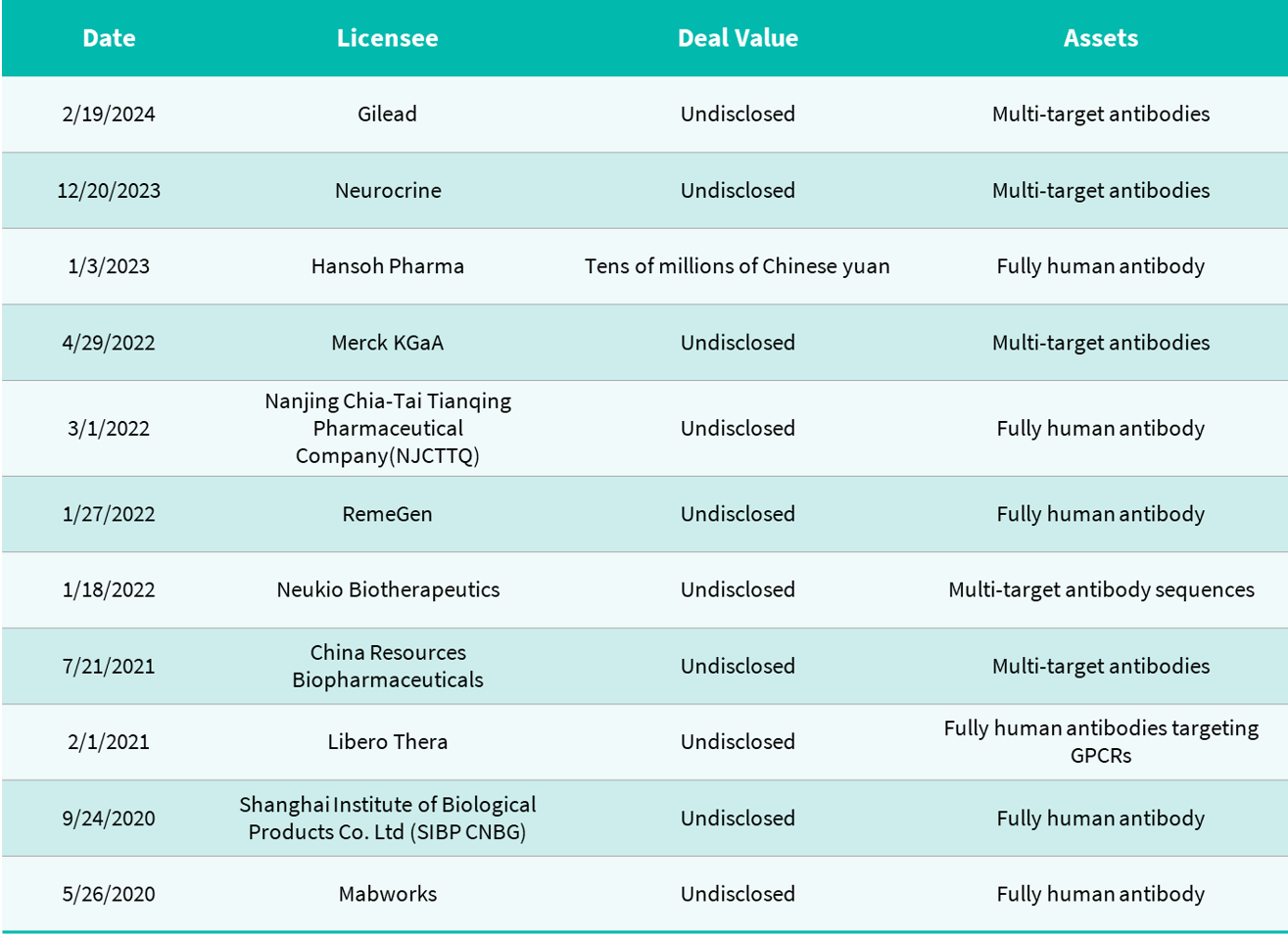Click 'Fully human antibodies targeting GPCRs' cell
Viewport: 1288px width, 935px height.
coord(1101,742)
